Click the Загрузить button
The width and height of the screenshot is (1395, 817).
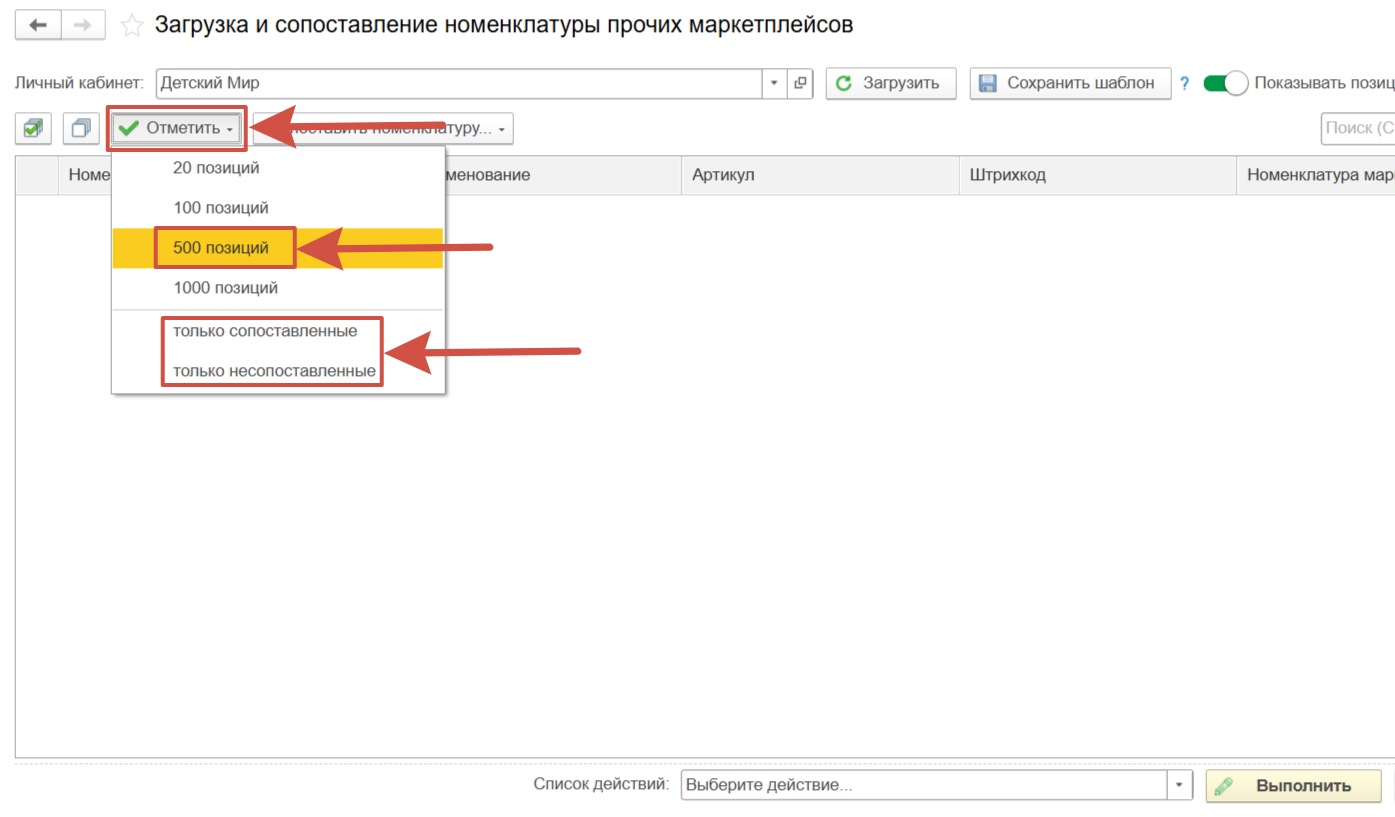click(x=890, y=83)
